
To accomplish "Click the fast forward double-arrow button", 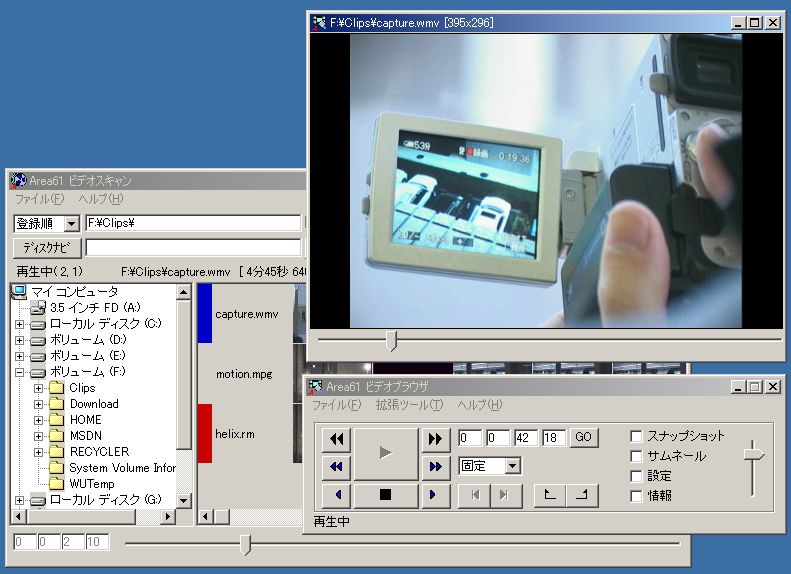I will click(434, 439).
